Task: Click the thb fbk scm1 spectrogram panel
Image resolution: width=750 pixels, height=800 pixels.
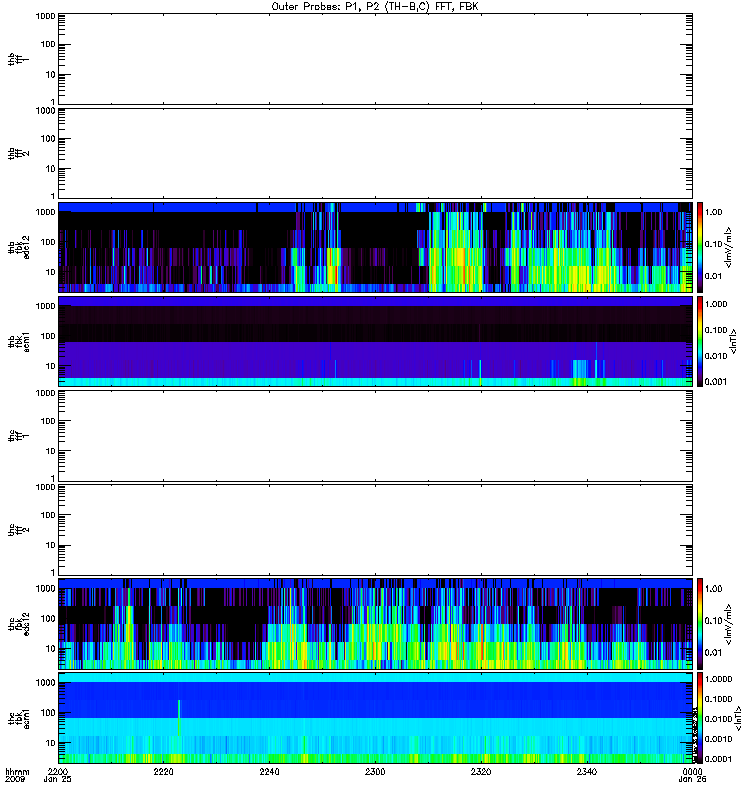Action: coord(375,341)
